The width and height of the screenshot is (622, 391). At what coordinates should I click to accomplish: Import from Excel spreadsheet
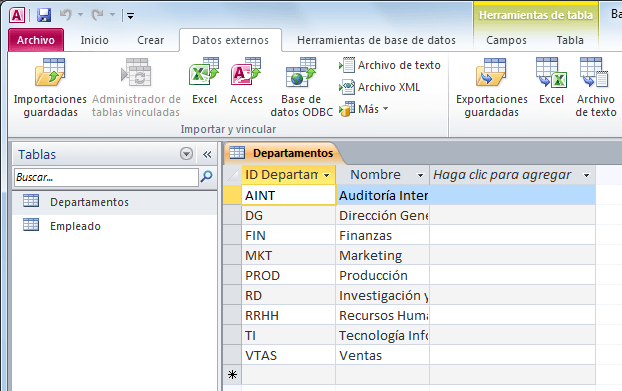(x=204, y=82)
